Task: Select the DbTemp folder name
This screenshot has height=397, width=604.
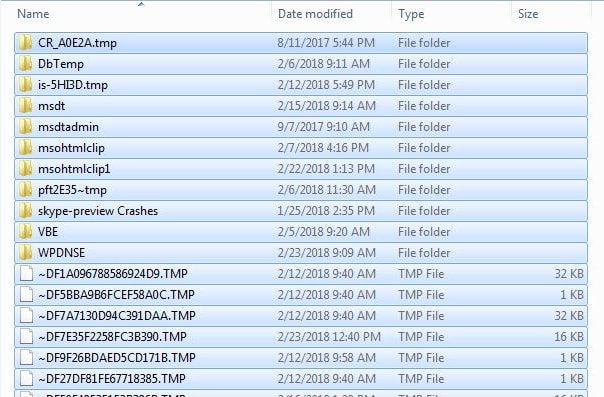Action: 61,64
